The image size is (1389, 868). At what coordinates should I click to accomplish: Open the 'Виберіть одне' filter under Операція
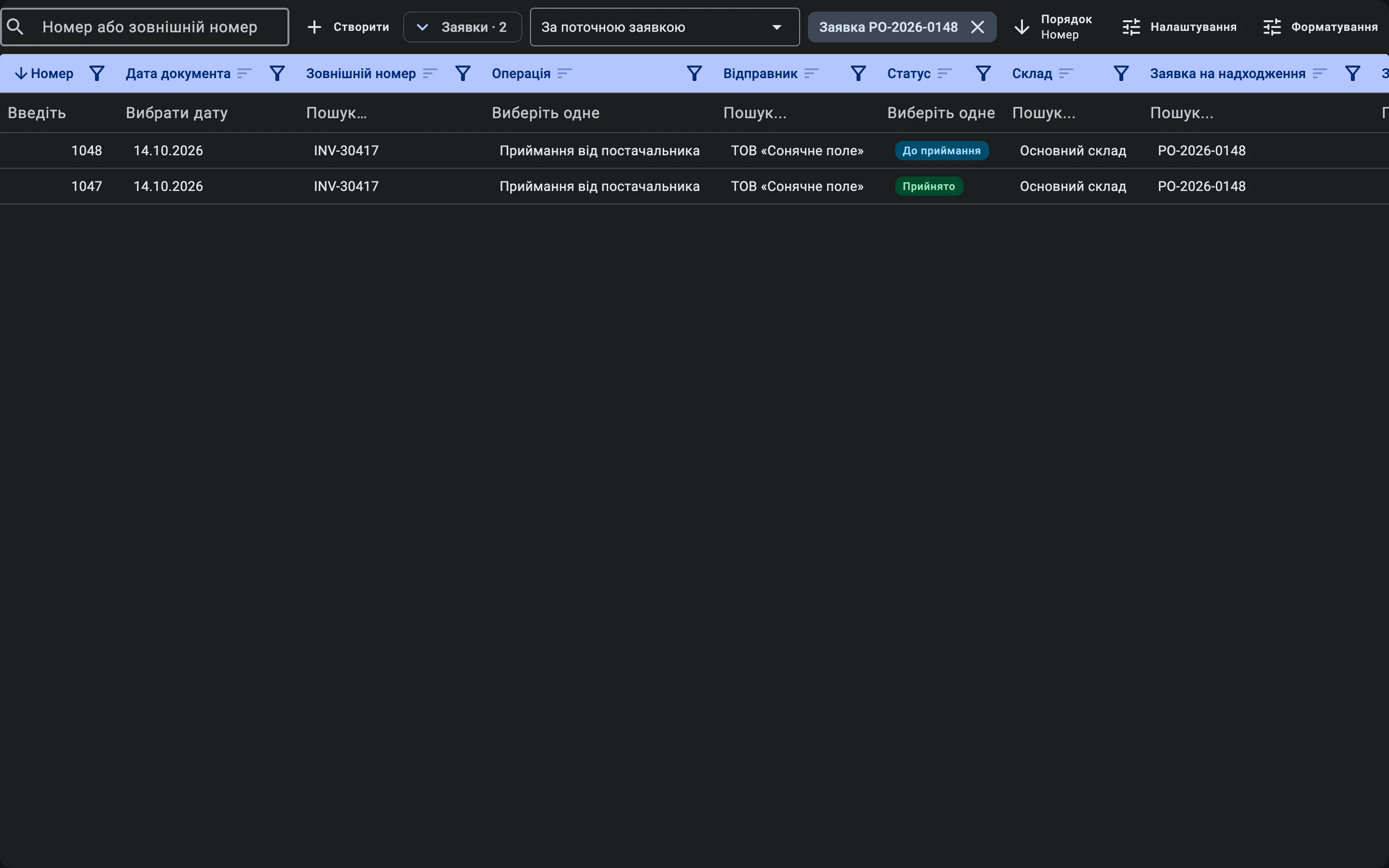(599, 113)
